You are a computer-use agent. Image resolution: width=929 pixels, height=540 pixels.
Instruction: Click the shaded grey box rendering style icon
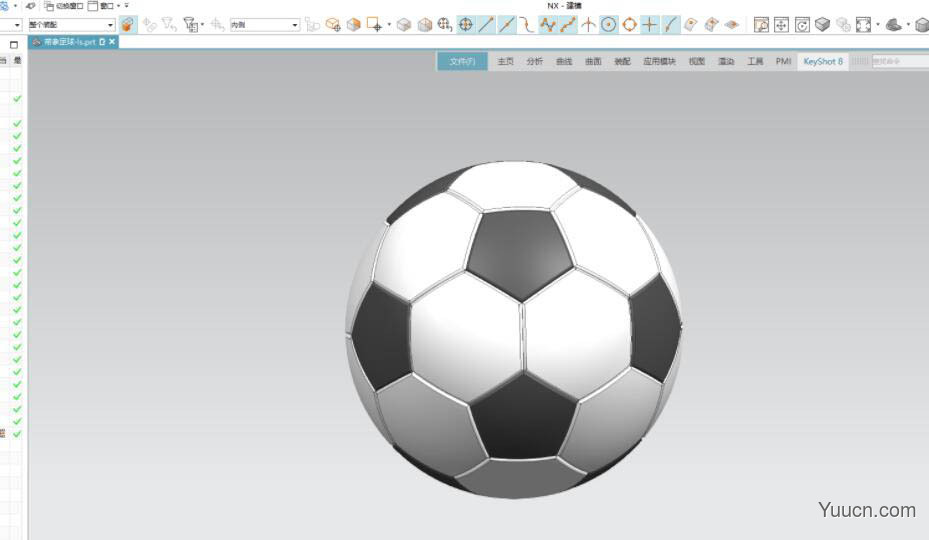point(822,25)
